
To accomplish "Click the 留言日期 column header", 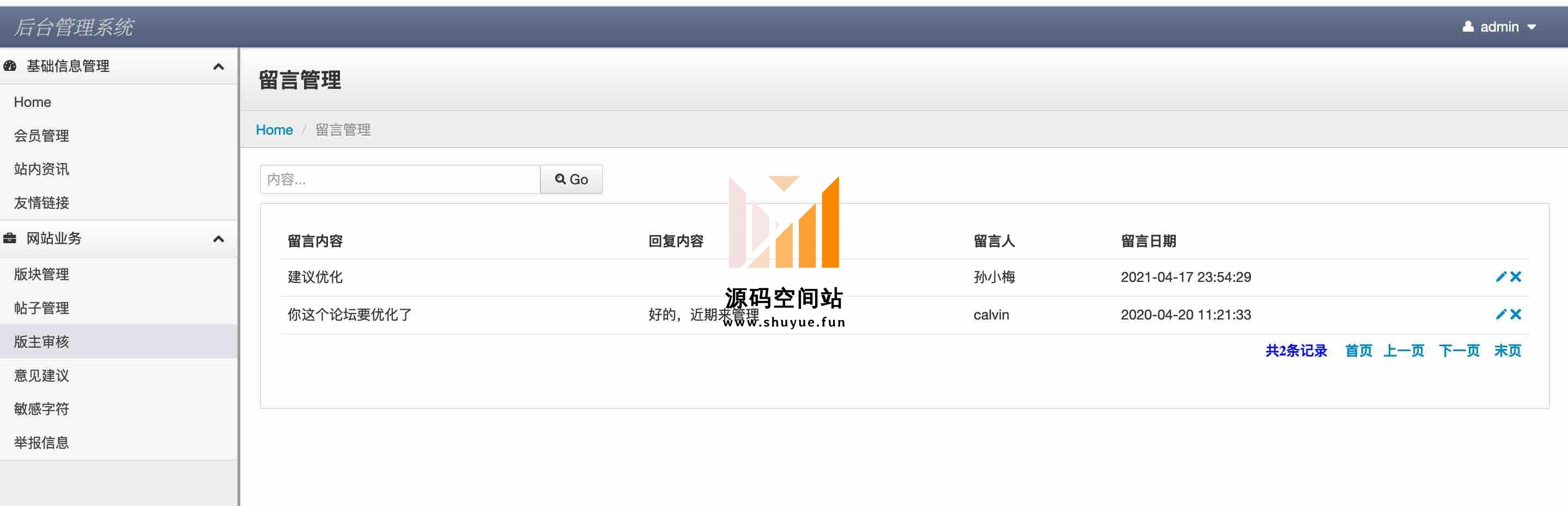I will pos(1148,241).
